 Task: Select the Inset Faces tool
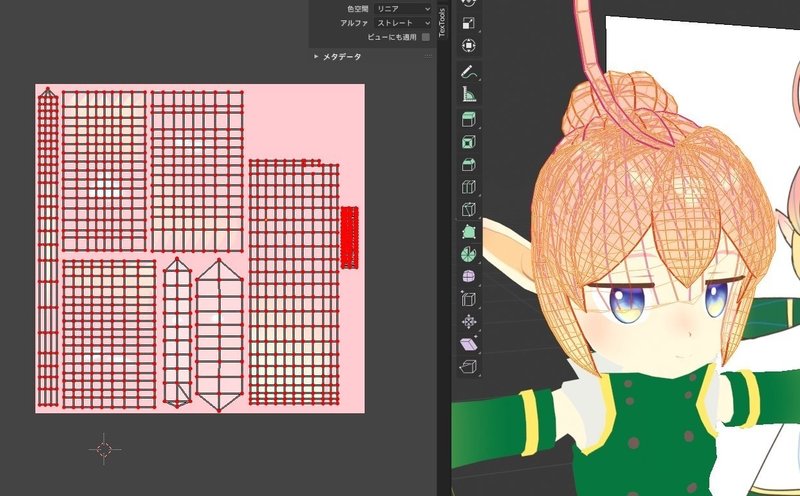[468, 142]
